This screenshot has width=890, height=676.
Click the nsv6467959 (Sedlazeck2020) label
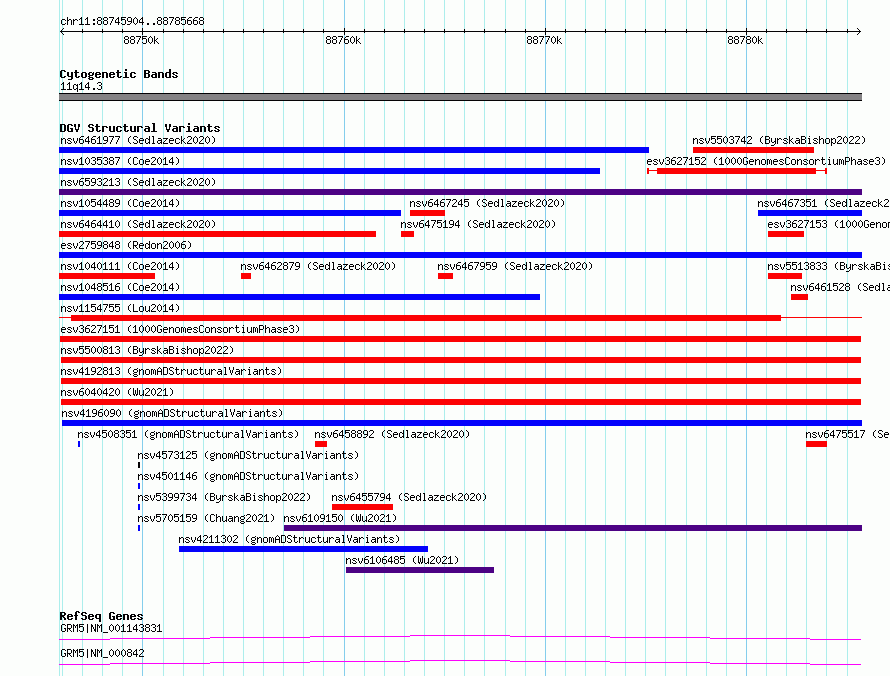click(515, 266)
